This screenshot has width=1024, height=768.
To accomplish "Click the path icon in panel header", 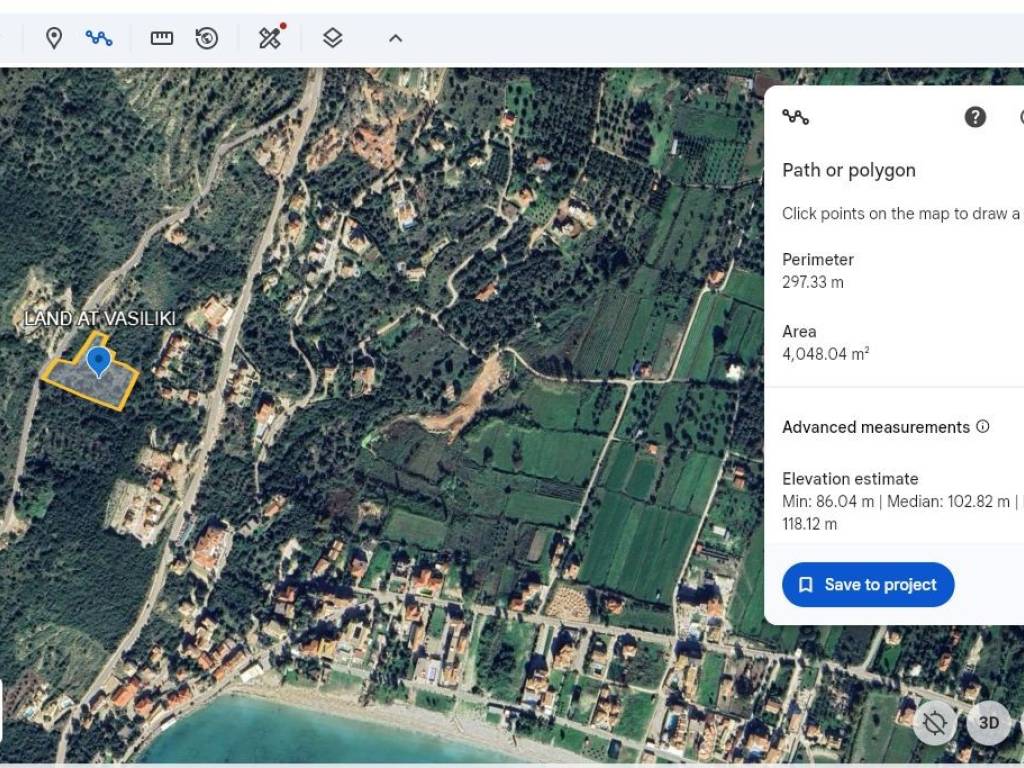I will 796,117.
